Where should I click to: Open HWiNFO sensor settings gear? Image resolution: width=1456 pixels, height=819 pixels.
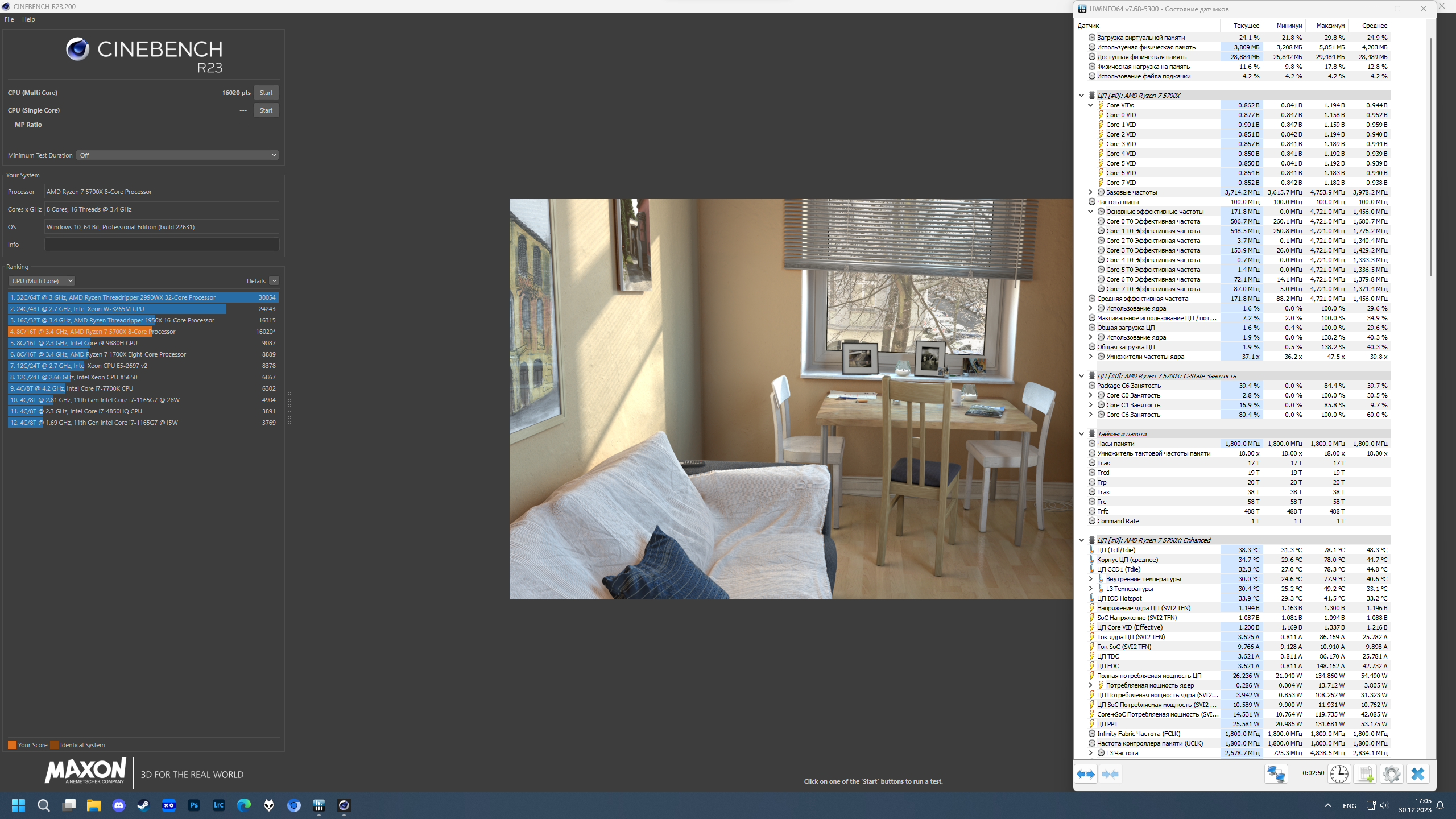1391,774
